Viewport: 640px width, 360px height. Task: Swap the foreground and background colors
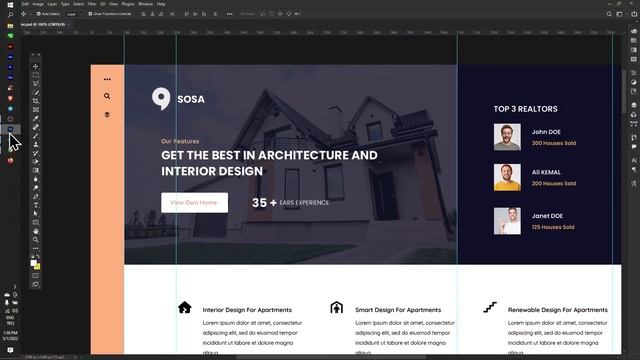click(38, 257)
